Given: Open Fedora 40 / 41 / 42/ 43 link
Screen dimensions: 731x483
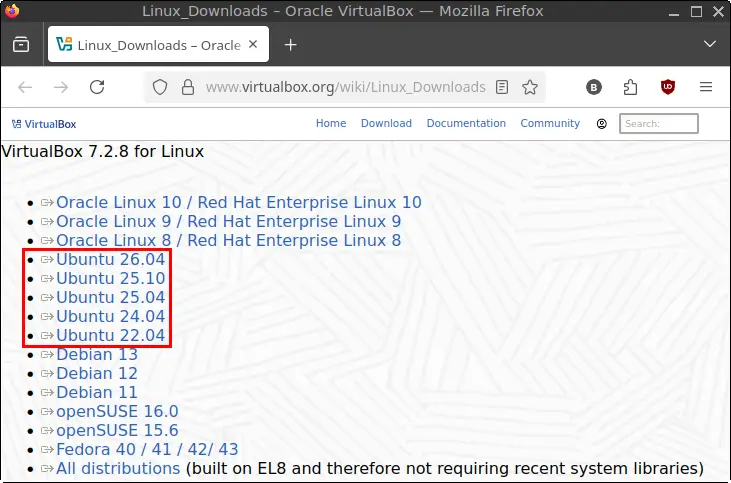Looking at the screenshot, I should point(147,449).
